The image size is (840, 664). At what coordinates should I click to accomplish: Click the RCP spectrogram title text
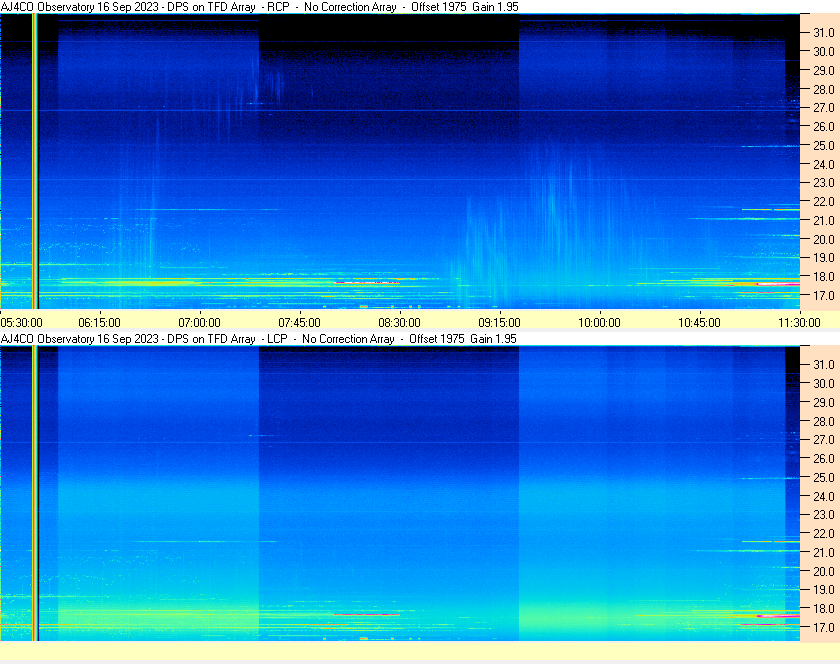pos(260,7)
